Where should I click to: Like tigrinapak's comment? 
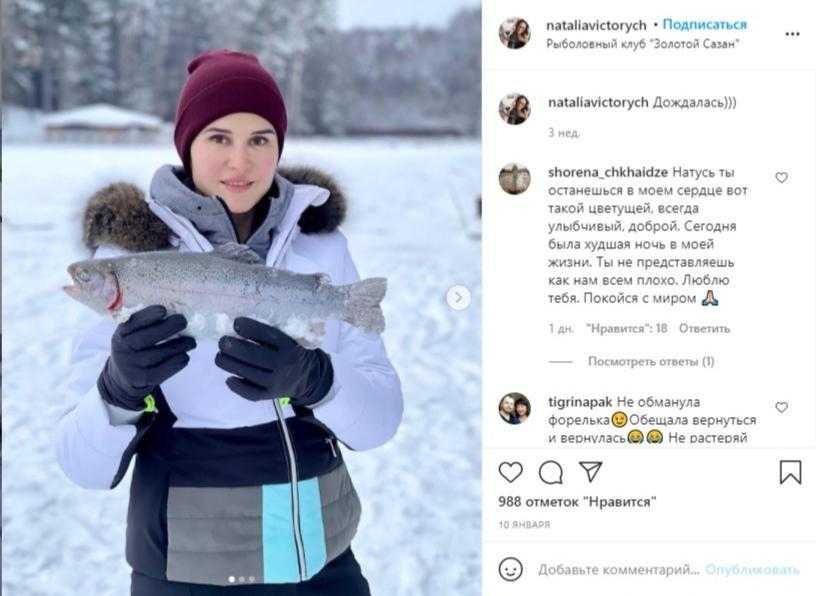pyautogui.click(x=782, y=407)
